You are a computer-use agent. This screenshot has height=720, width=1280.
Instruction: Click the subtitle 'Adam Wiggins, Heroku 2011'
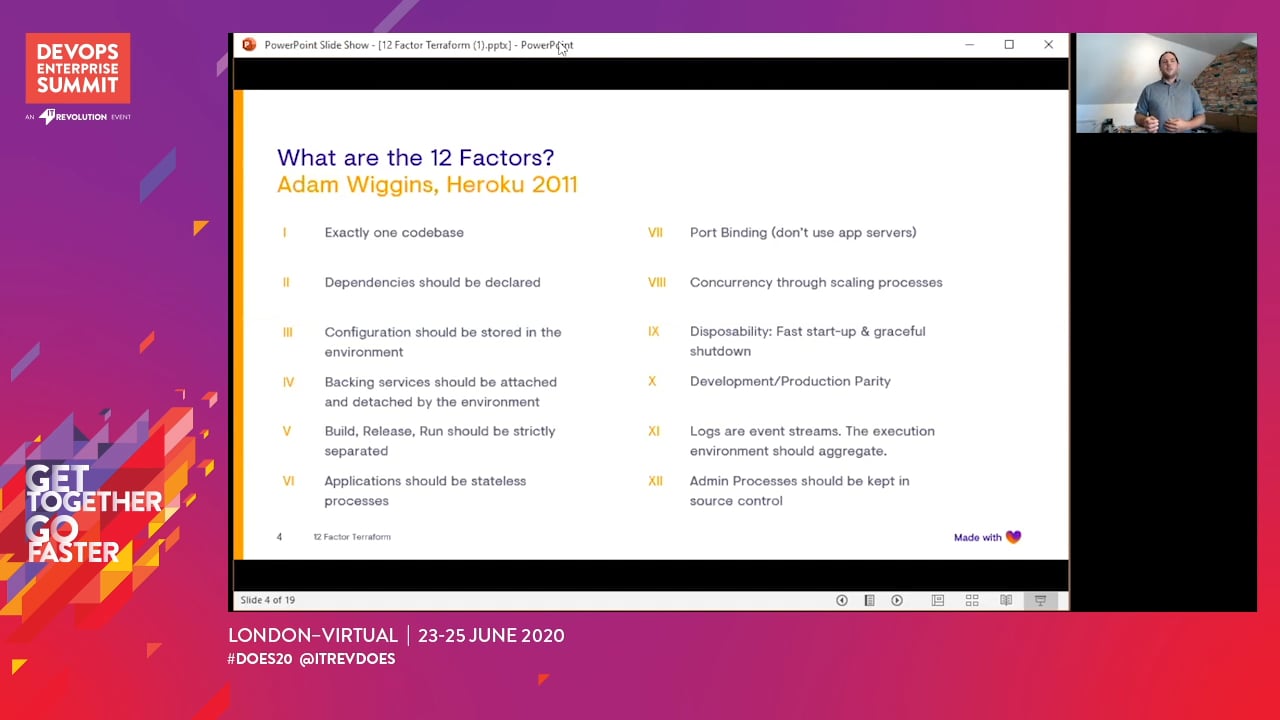[x=427, y=185]
